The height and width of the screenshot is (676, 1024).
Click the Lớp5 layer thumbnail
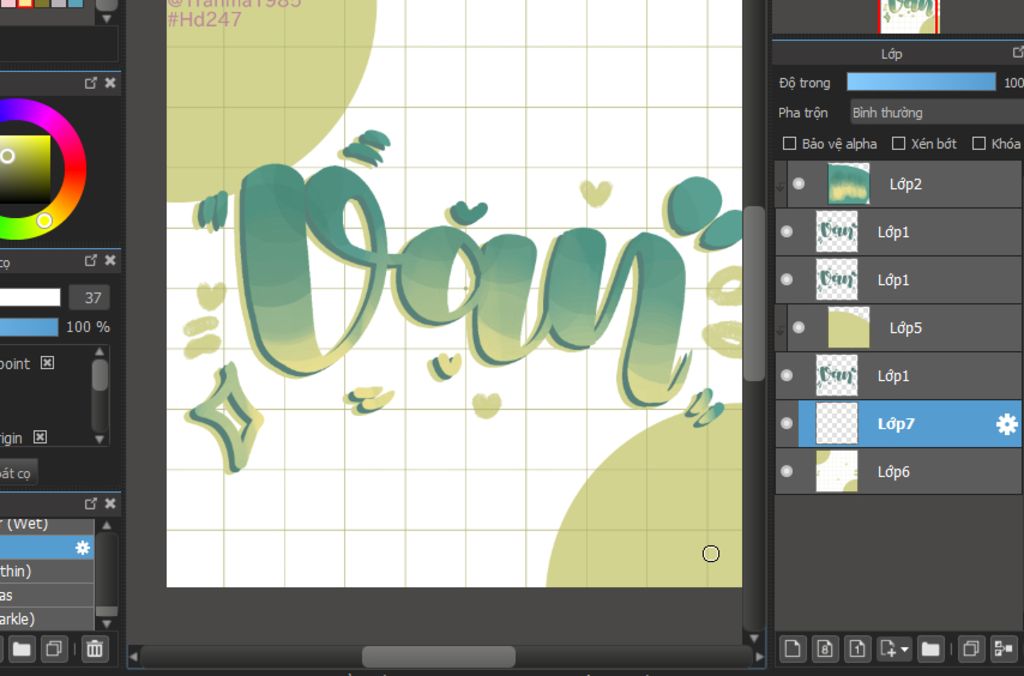(x=848, y=328)
